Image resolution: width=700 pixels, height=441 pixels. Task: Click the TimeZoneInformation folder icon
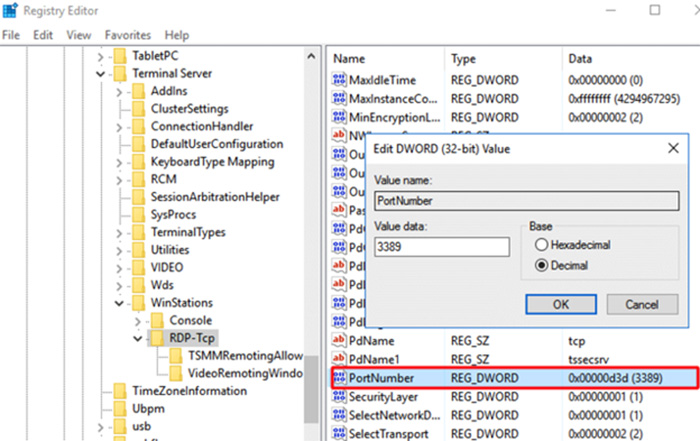(120, 391)
